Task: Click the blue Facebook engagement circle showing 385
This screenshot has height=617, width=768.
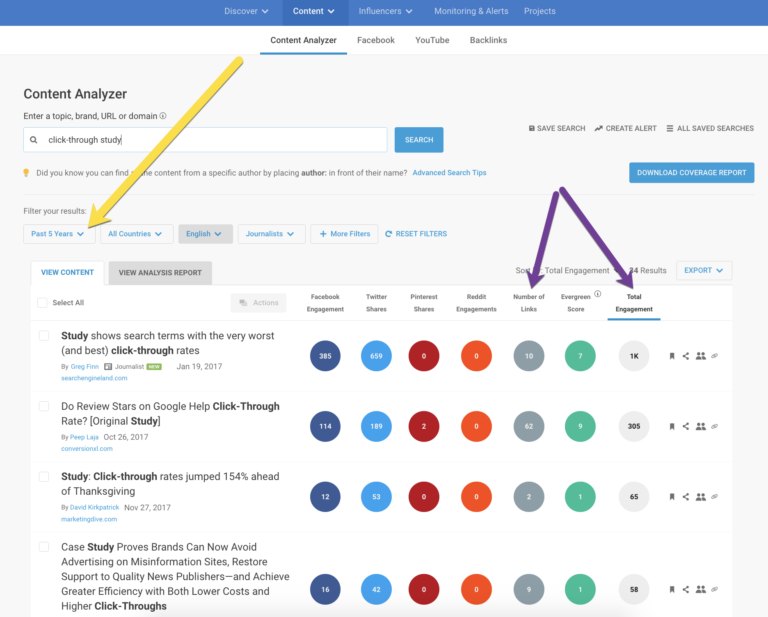Action: [325, 356]
